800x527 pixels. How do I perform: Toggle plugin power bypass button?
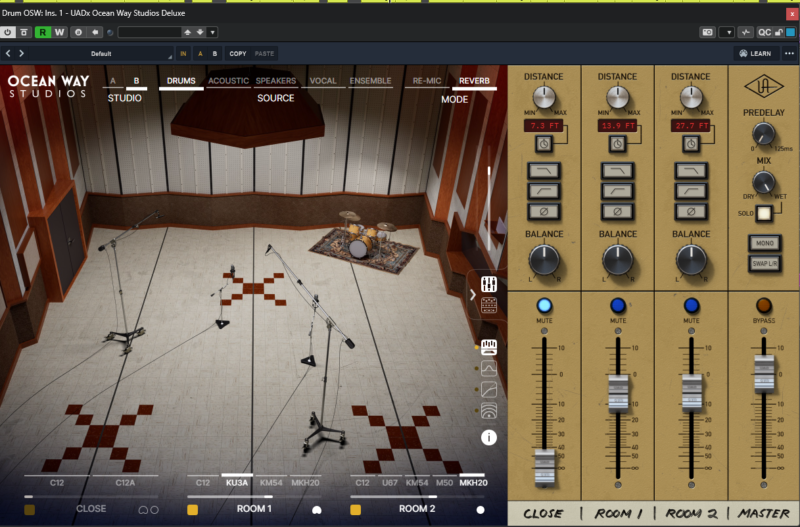(x=8, y=32)
